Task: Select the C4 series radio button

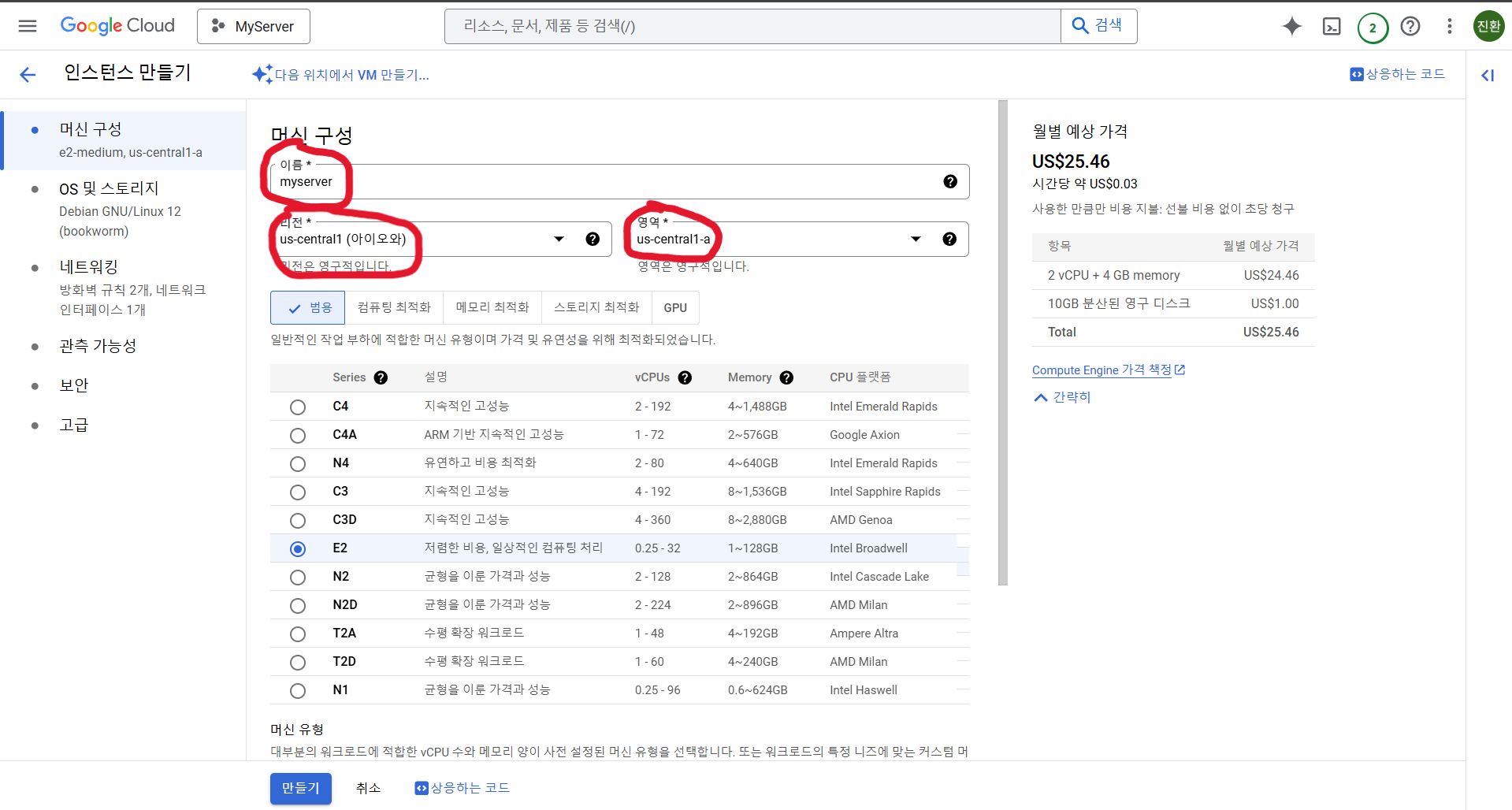Action: pos(298,407)
